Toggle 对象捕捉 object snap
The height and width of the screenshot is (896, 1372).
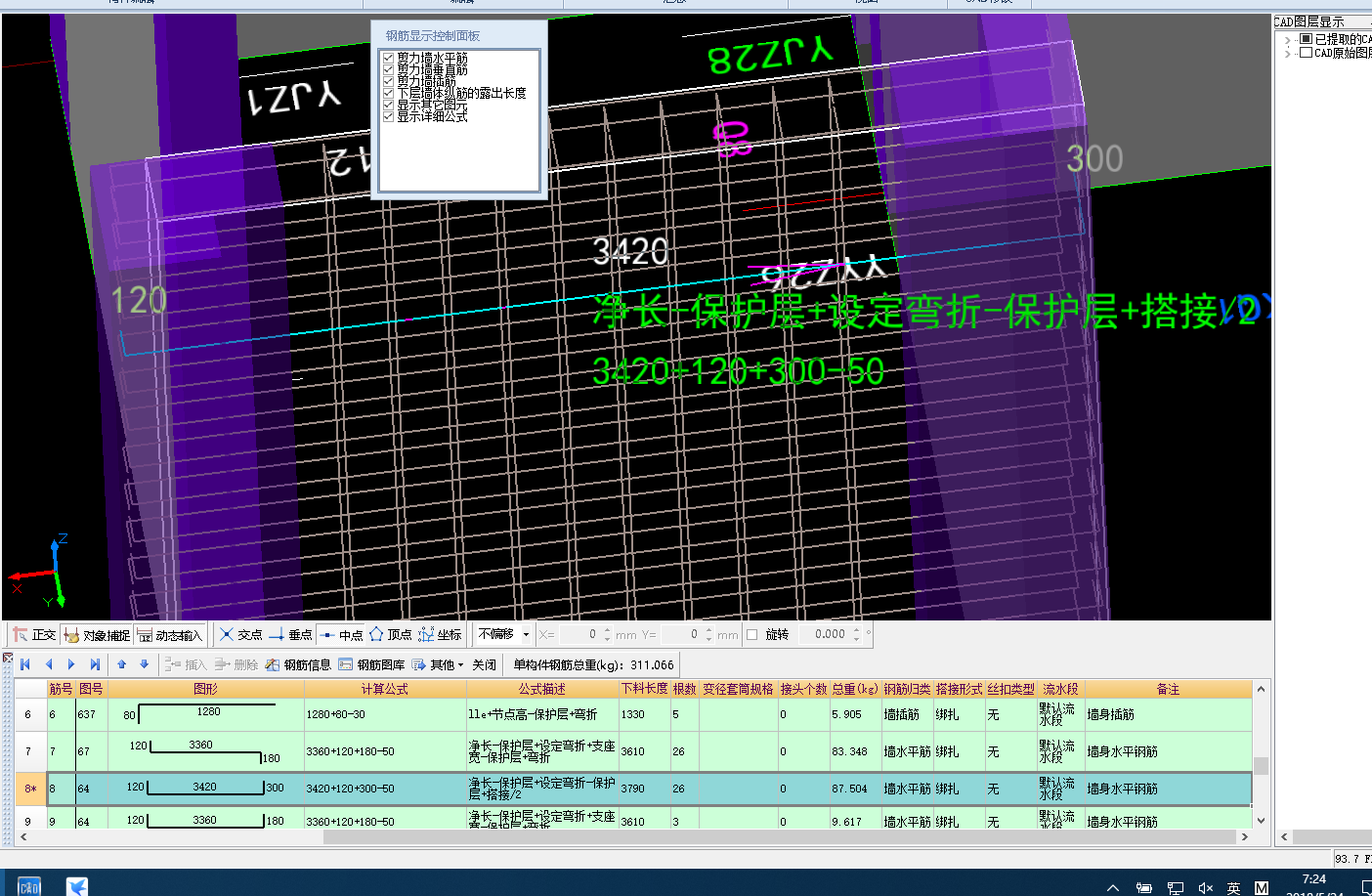point(97,635)
